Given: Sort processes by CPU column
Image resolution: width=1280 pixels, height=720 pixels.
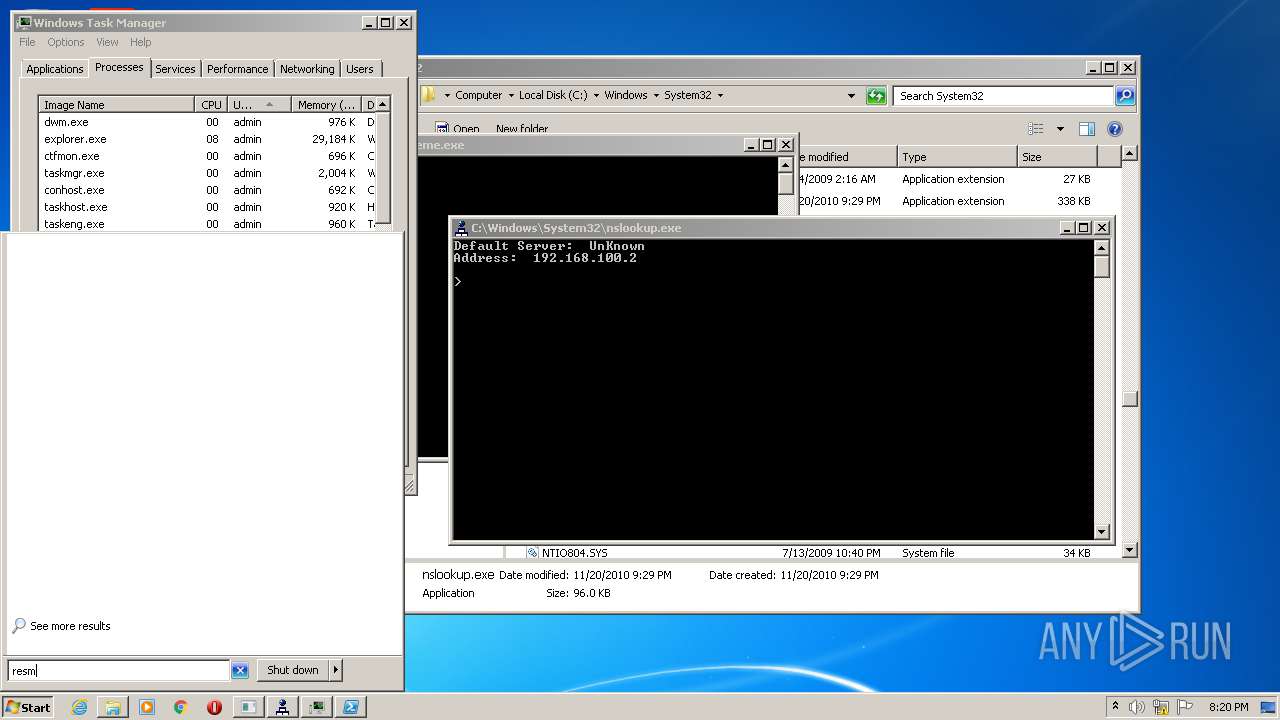Looking at the screenshot, I should pyautogui.click(x=211, y=105).
